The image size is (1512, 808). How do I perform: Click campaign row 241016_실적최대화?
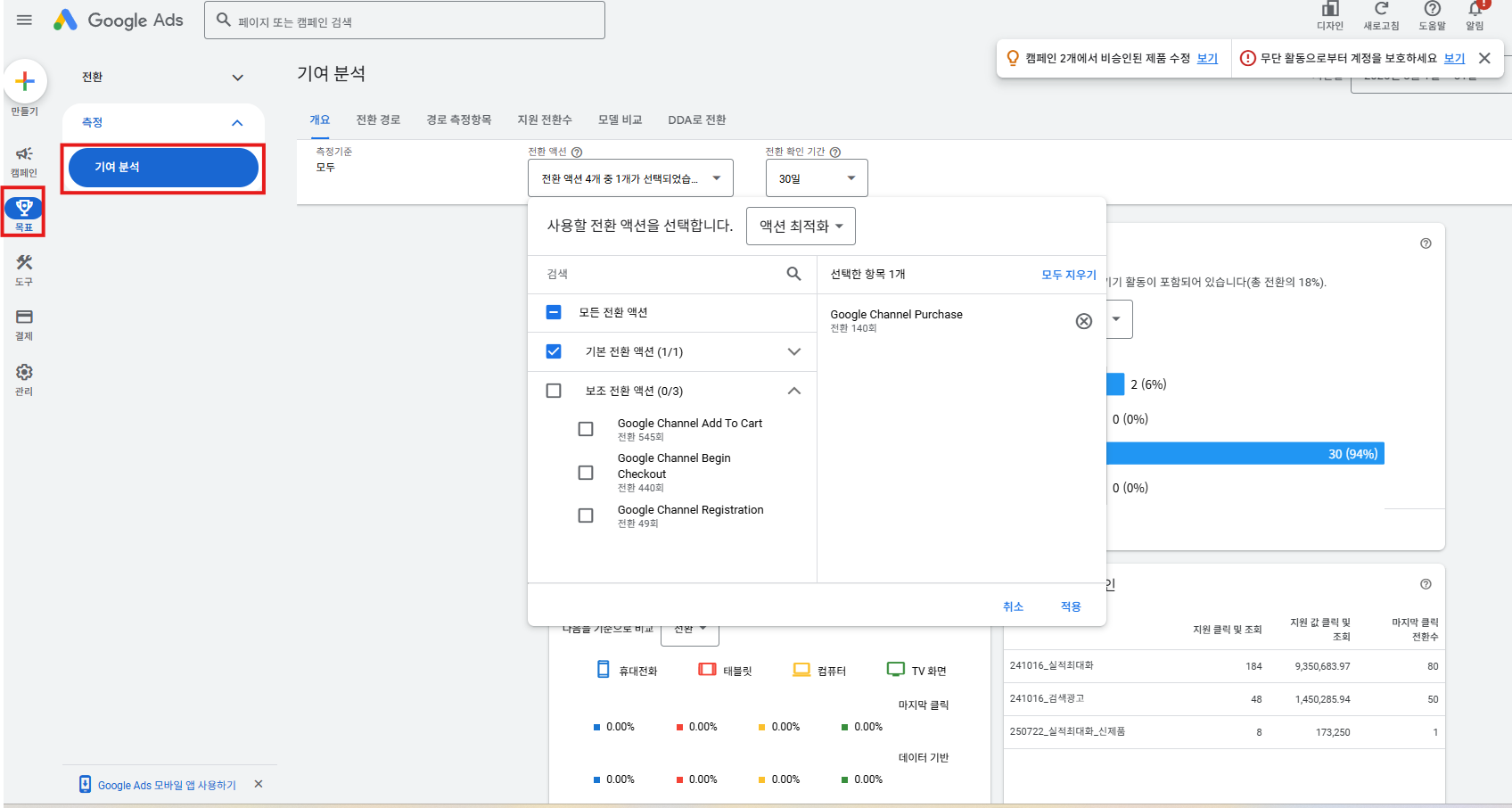(1224, 666)
